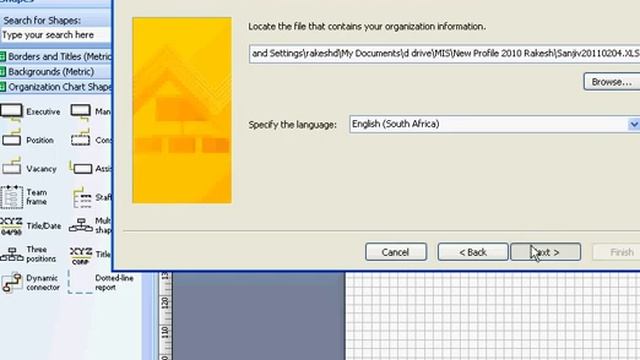
Task: Click the Cancel button in the wizard
Action: tap(396, 252)
